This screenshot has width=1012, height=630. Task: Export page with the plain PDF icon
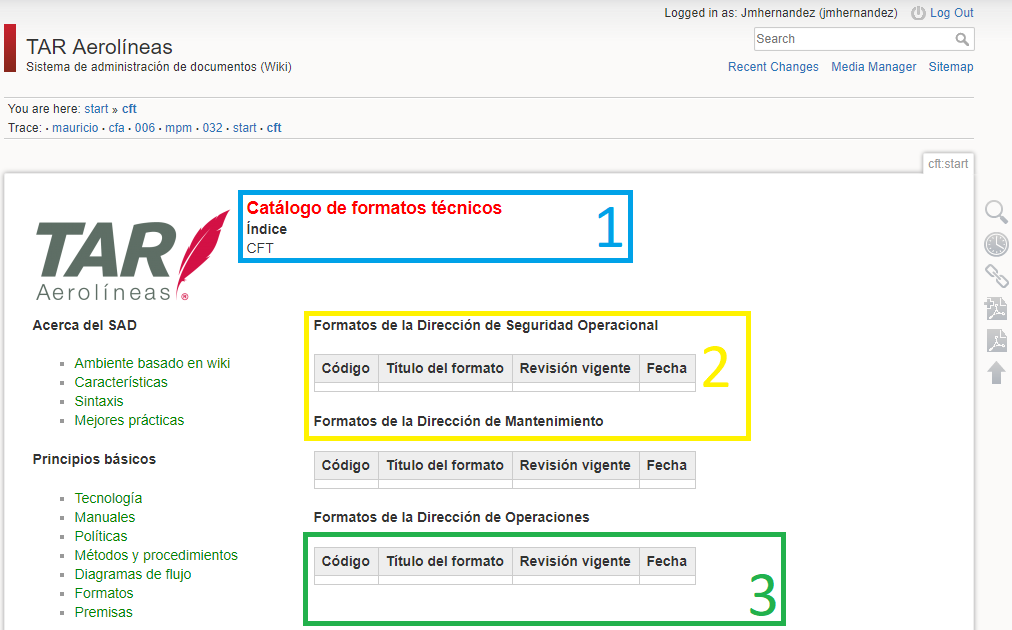pyautogui.click(x=996, y=341)
